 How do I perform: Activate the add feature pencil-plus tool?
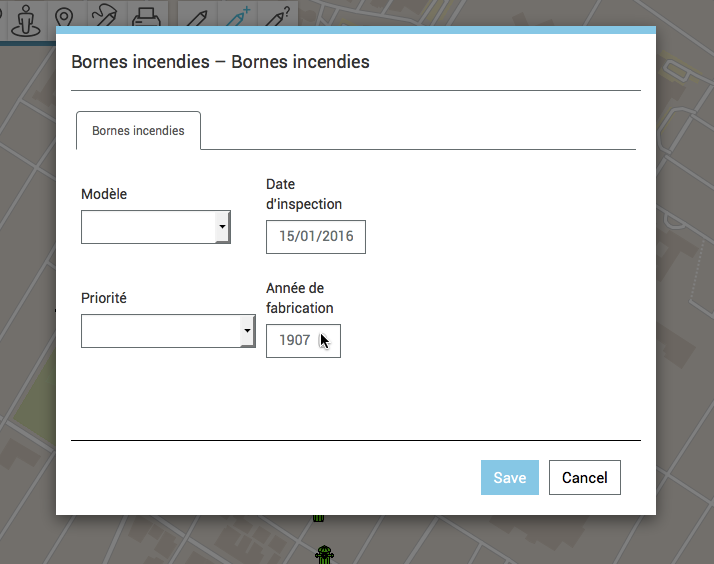(238, 16)
